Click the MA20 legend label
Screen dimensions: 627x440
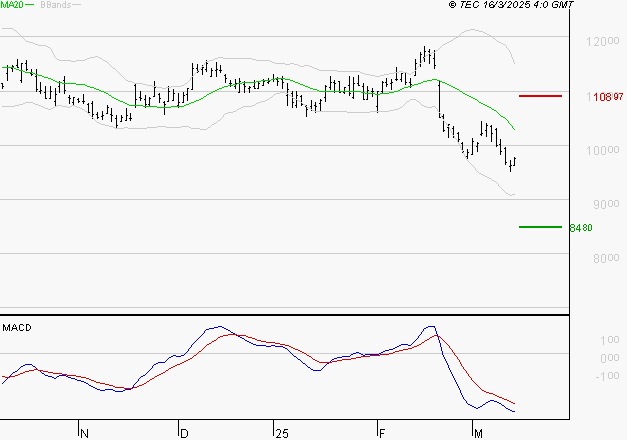(12, 5)
